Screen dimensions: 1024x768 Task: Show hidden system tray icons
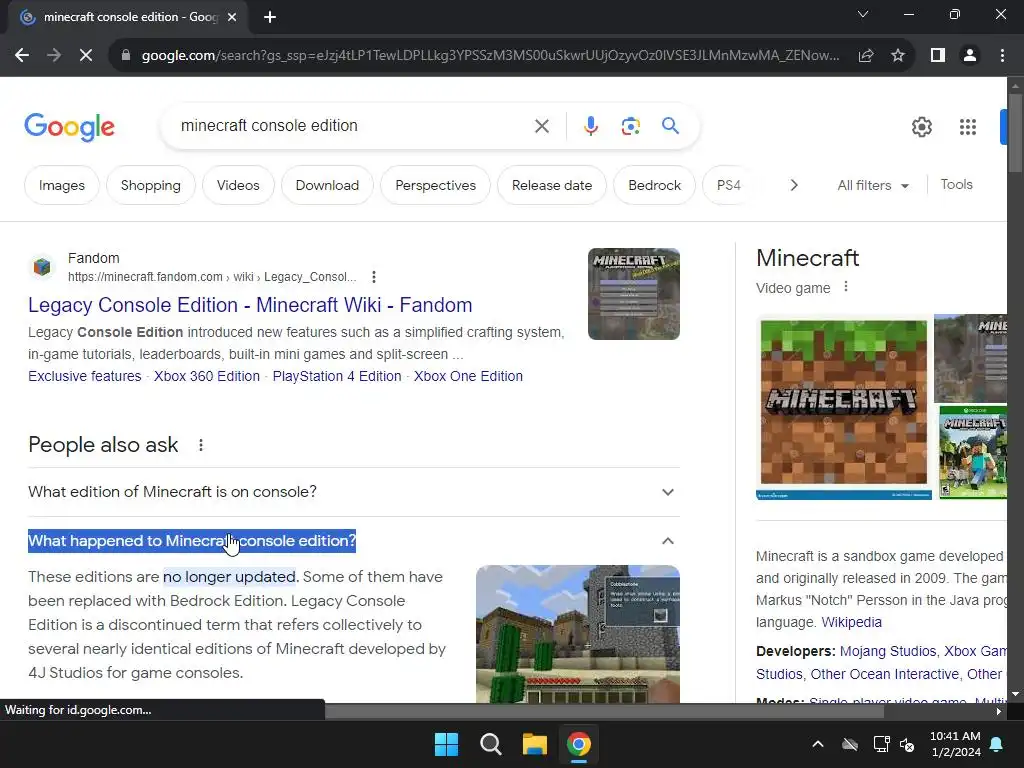click(817, 744)
